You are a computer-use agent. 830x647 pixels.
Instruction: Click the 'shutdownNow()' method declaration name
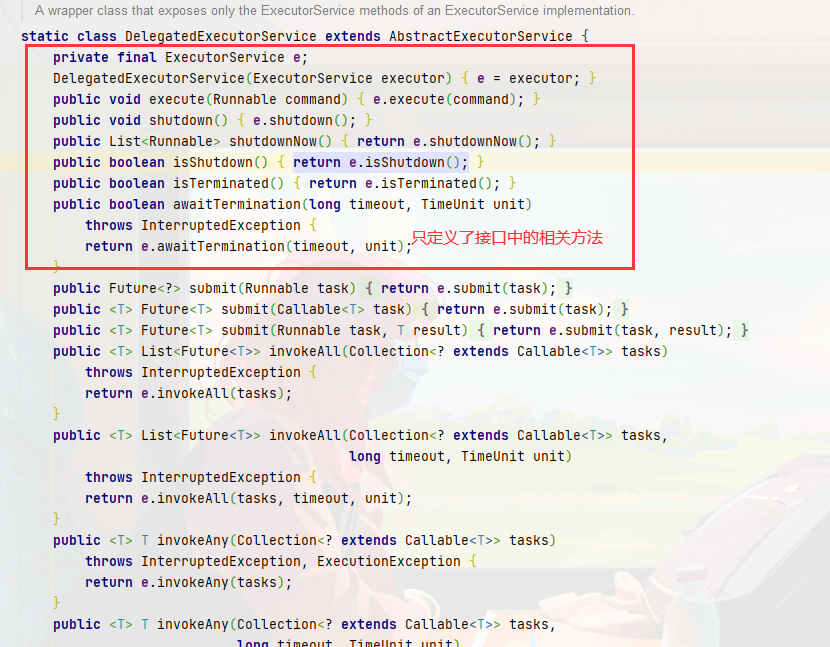[273, 141]
